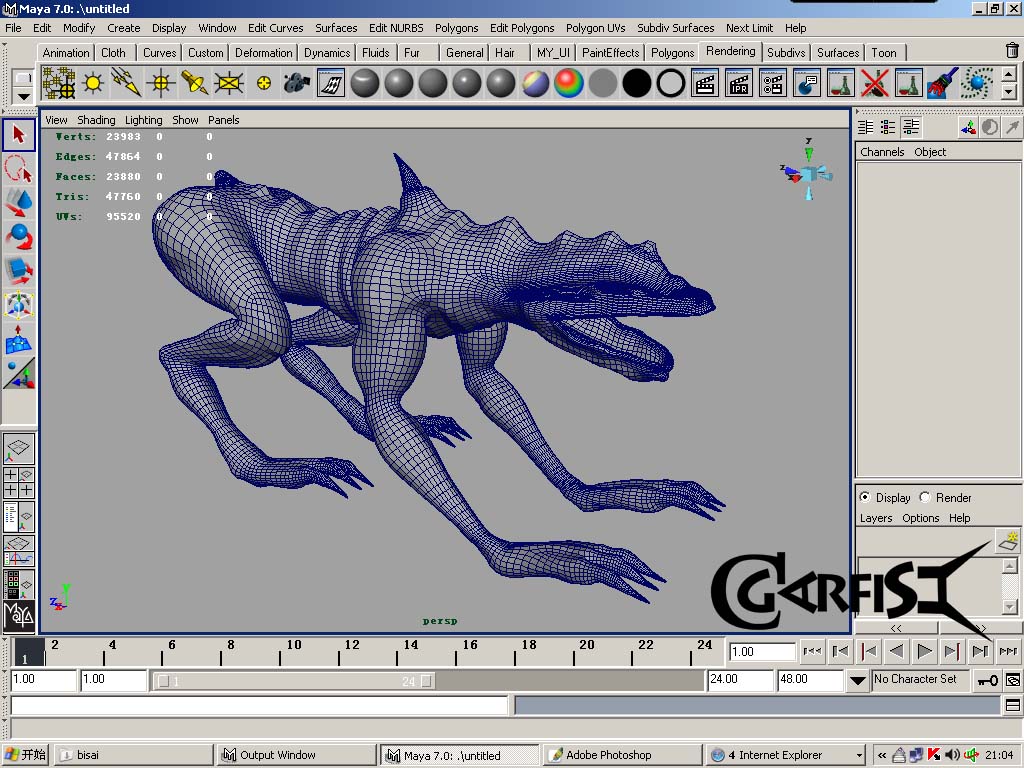Play the animation backwards
Image resolution: width=1024 pixels, height=768 pixels.
(897, 651)
